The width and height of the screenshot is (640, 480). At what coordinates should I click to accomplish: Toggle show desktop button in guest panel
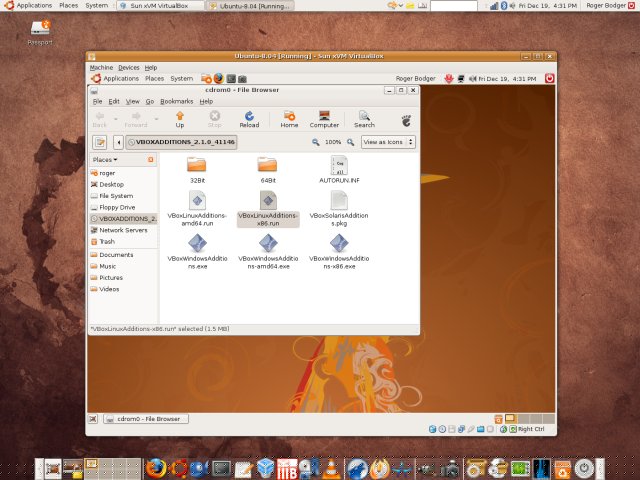point(93,419)
